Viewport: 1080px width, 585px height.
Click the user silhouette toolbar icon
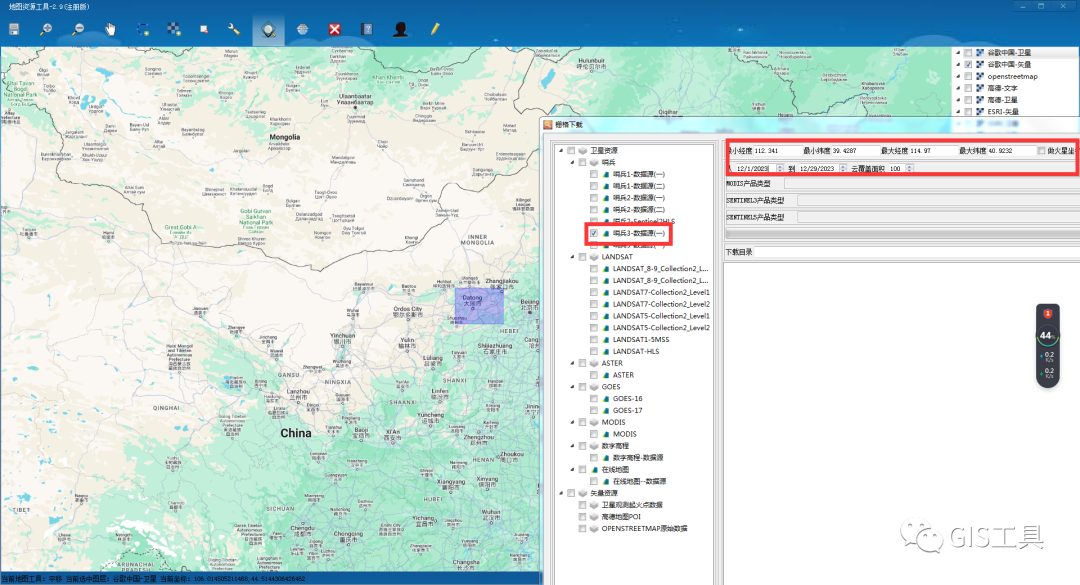point(400,29)
